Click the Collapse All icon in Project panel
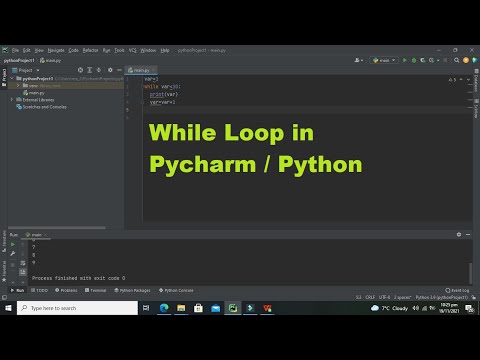 (99, 70)
